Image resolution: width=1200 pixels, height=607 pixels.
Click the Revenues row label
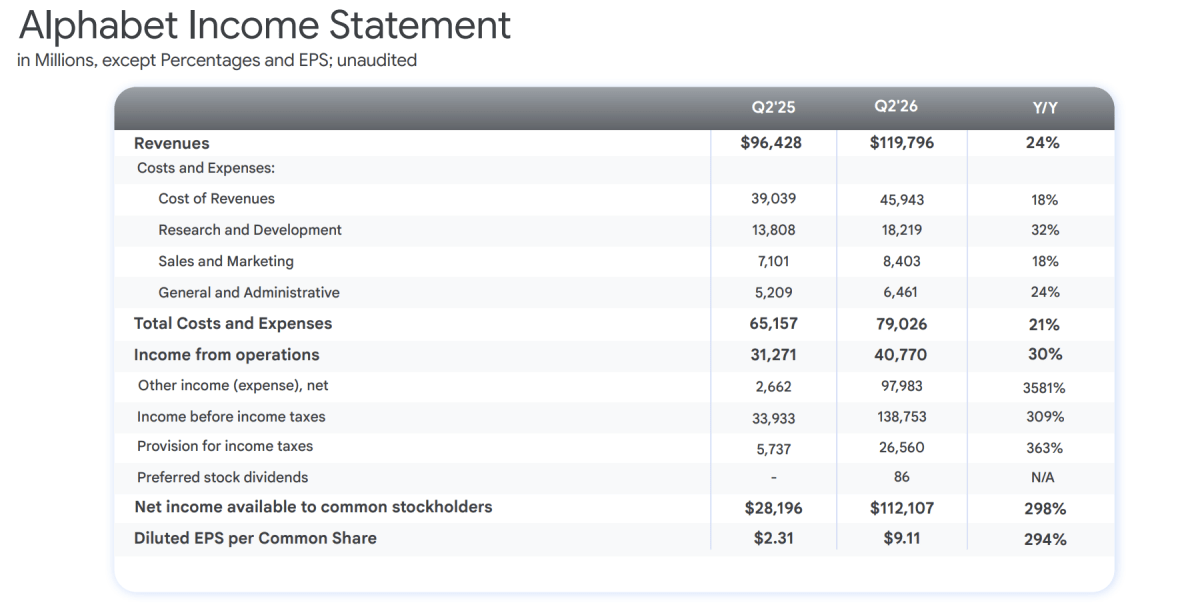172,143
